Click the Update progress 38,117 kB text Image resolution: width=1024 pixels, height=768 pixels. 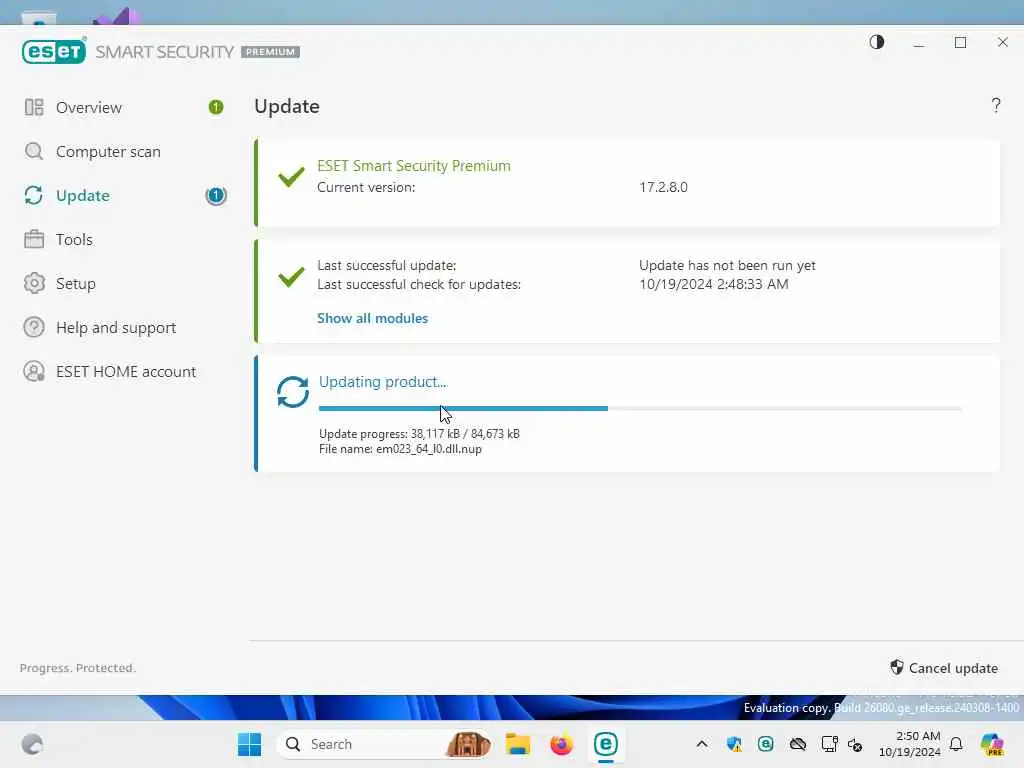[419, 434]
